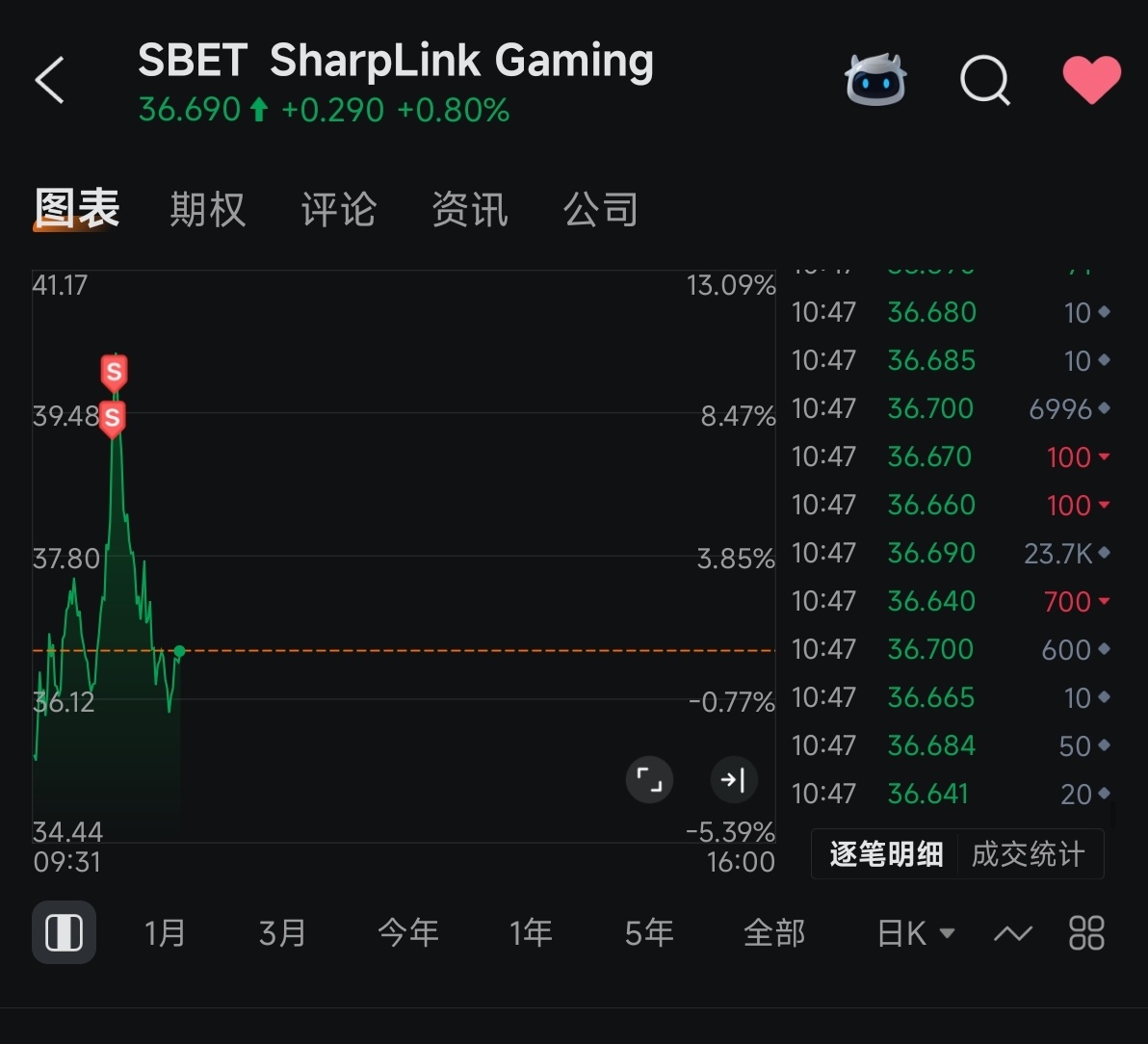
Task: Click the 09:31 opening time label
Action: pyautogui.click(x=66, y=862)
